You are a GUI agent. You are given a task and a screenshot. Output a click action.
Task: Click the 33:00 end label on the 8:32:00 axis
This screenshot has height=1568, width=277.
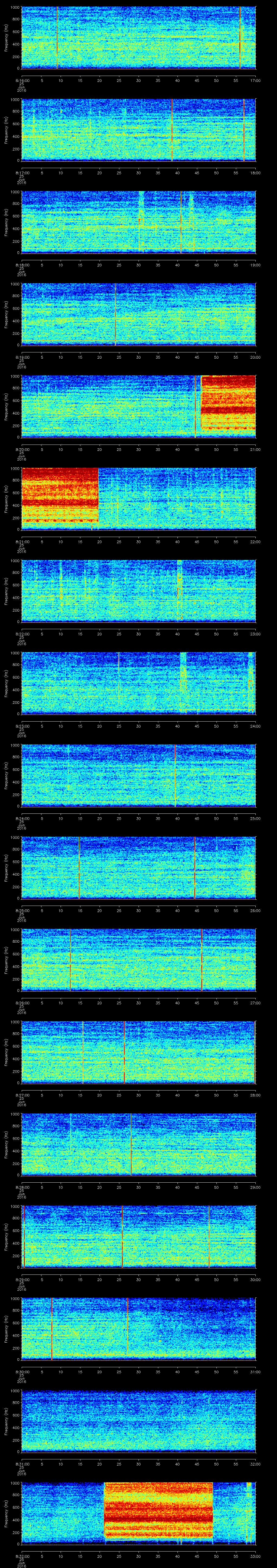pyautogui.click(x=255, y=1556)
